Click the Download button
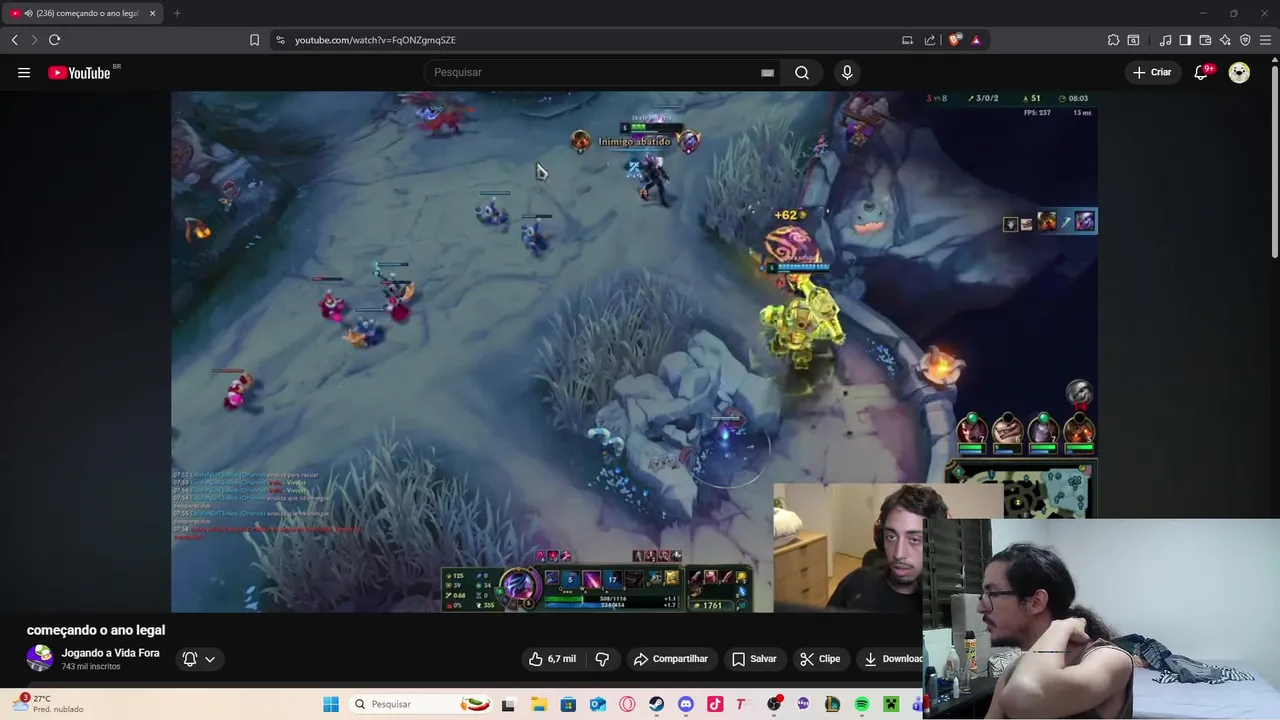The image size is (1280, 720). (891, 659)
